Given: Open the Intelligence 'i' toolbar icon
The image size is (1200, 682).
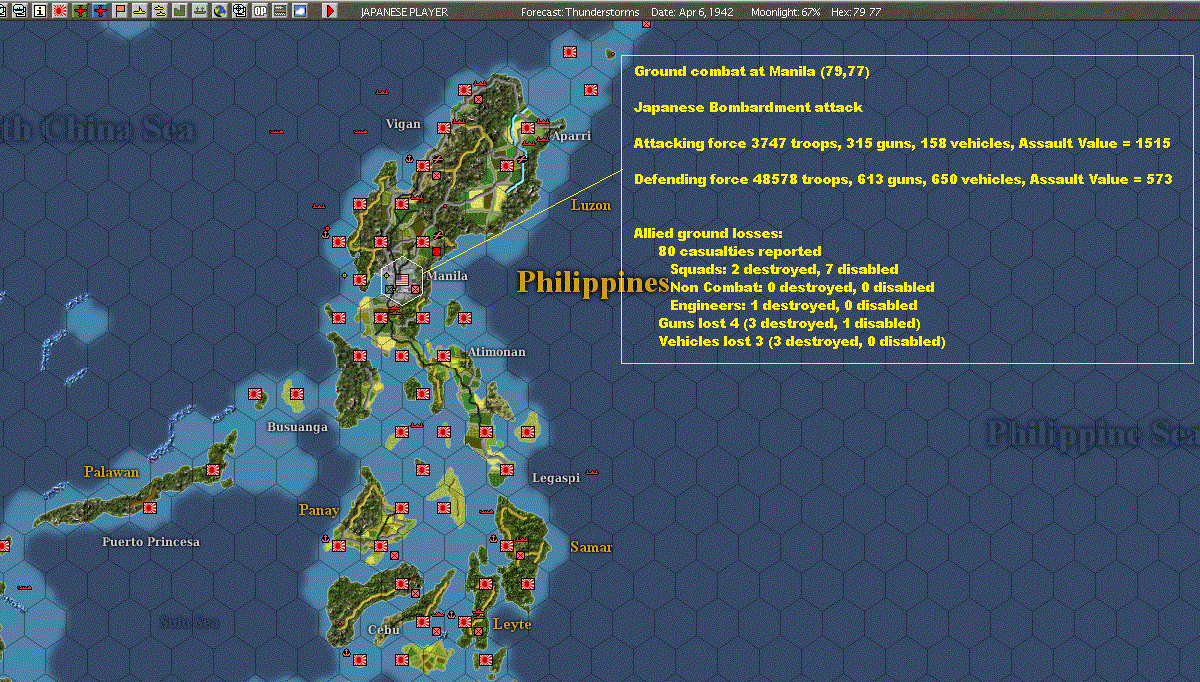Looking at the screenshot, I should point(39,11).
